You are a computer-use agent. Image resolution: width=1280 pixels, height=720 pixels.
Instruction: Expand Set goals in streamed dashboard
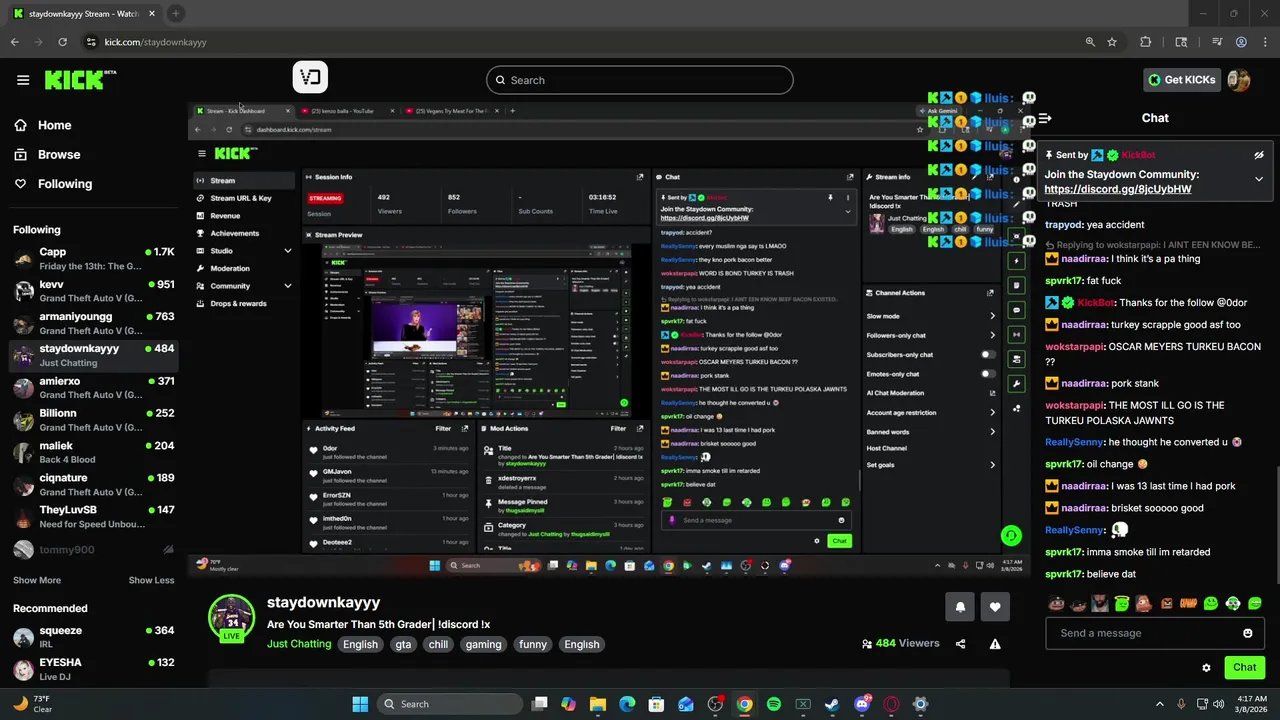(992, 465)
